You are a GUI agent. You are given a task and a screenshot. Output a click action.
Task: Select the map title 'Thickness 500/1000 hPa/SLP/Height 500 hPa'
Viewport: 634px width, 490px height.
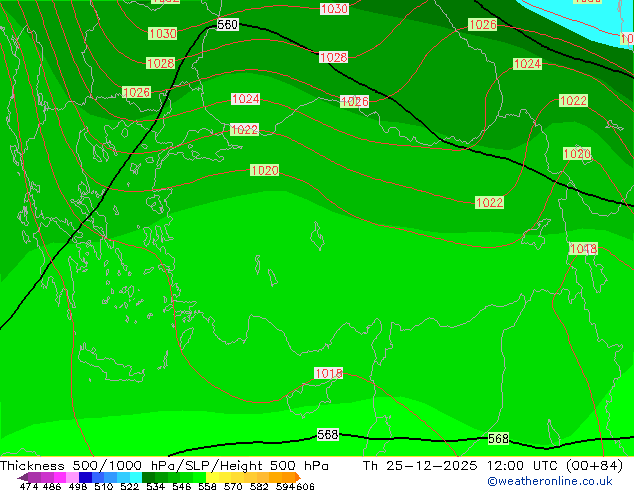coord(164,465)
